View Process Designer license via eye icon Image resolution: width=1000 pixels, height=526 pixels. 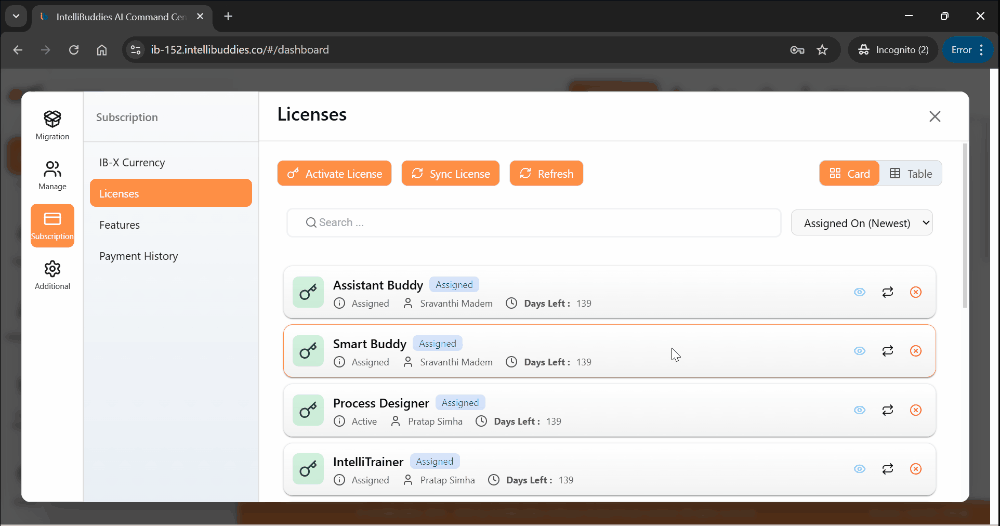860,410
